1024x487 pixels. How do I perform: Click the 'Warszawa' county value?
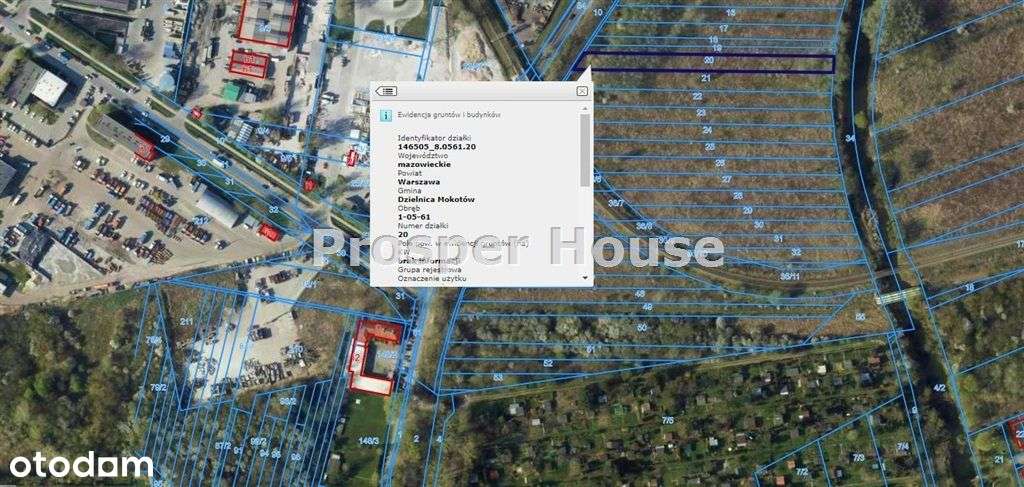[417, 182]
